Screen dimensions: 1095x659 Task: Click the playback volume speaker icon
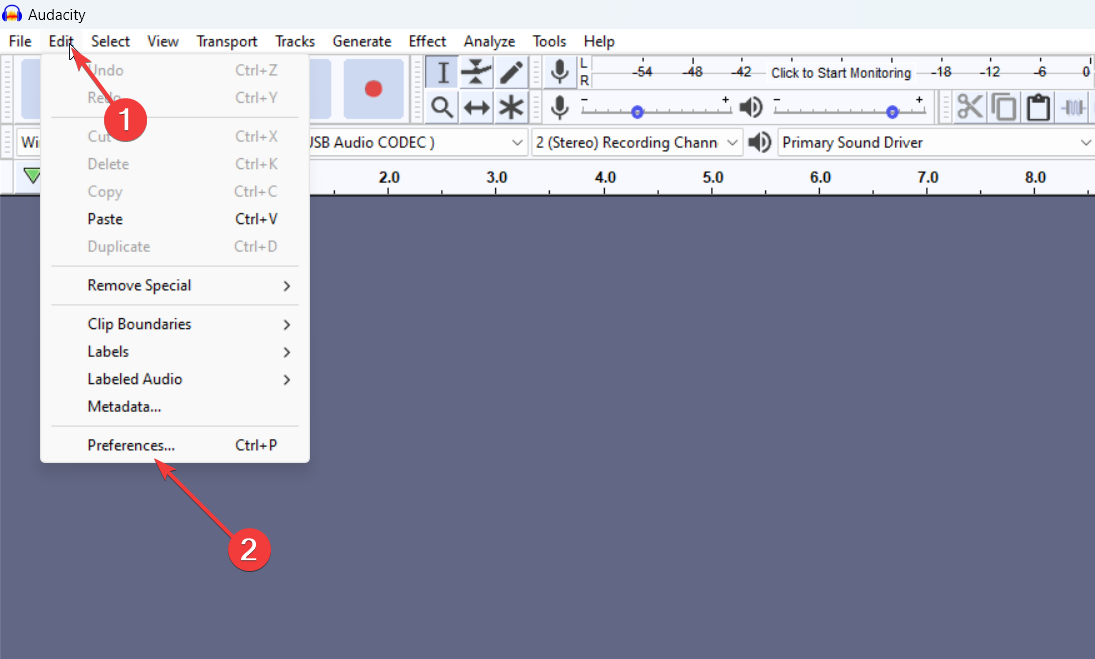(751, 107)
